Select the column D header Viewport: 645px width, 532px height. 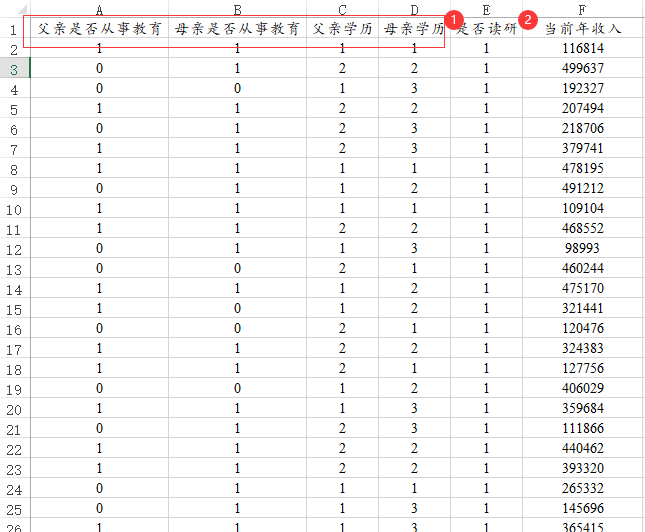(414, 9)
